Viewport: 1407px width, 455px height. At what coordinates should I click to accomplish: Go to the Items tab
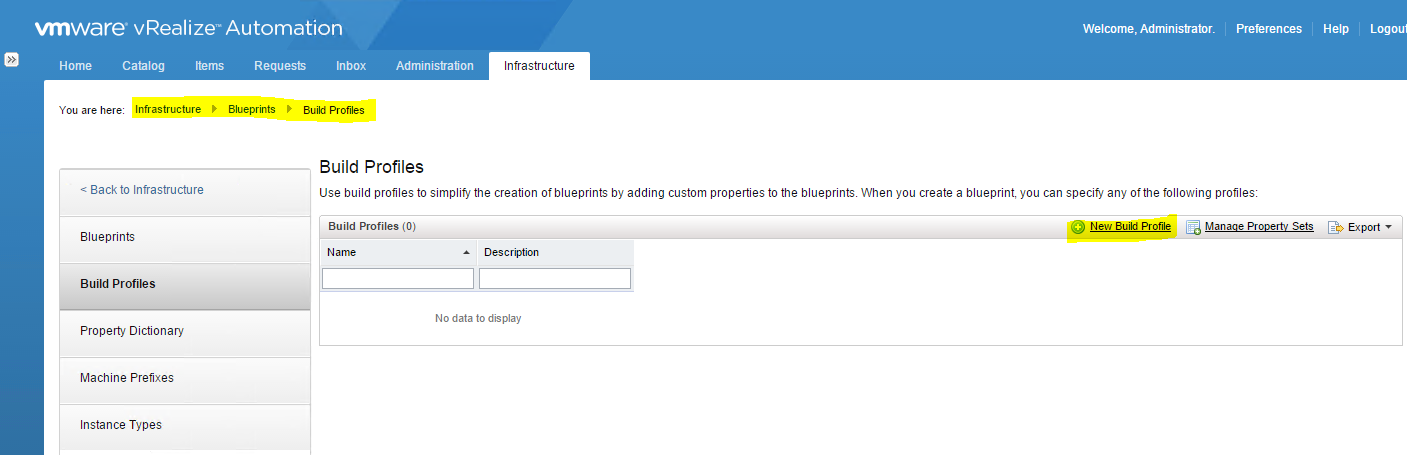click(x=210, y=66)
